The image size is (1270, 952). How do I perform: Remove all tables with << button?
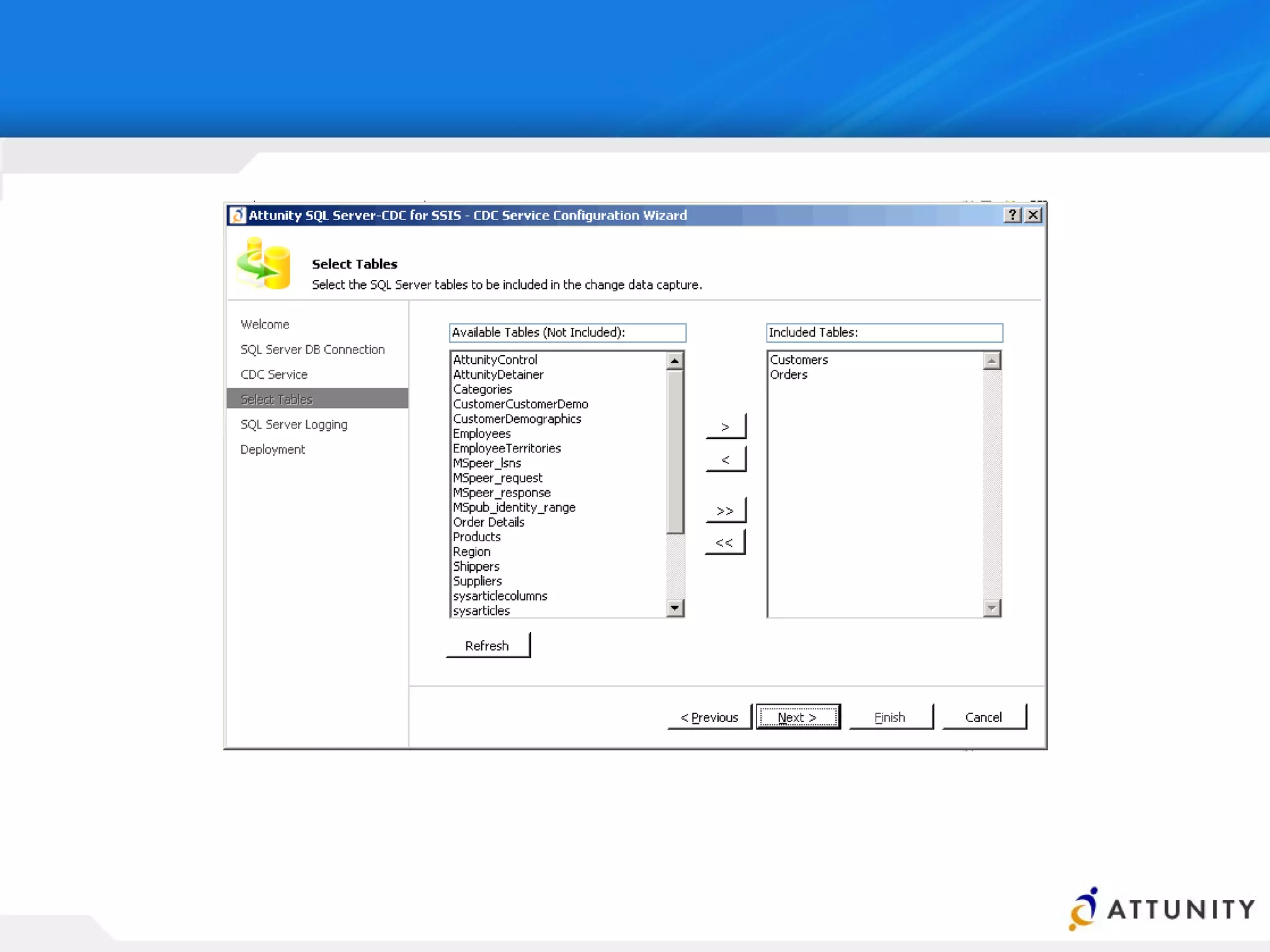[725, 542]
